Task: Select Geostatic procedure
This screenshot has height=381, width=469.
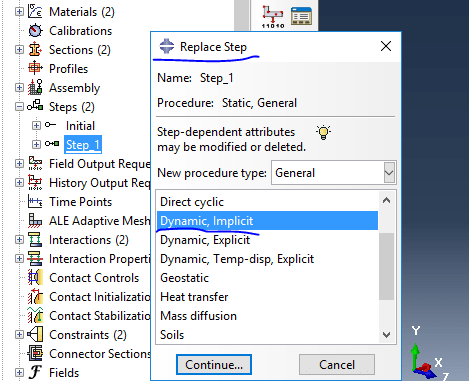Action: tap(267, 278)
